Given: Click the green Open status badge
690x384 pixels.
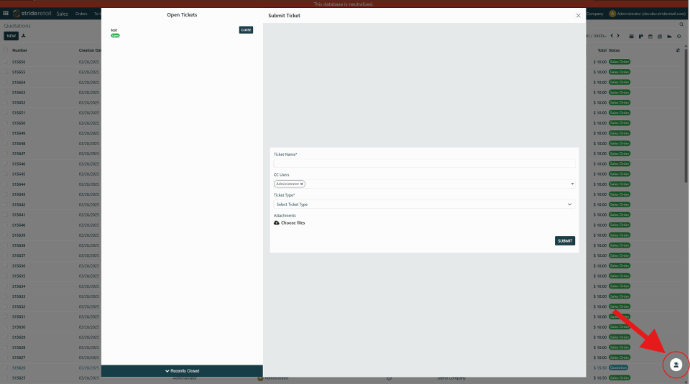Looking at the screenshot, I should coord(115,36).
